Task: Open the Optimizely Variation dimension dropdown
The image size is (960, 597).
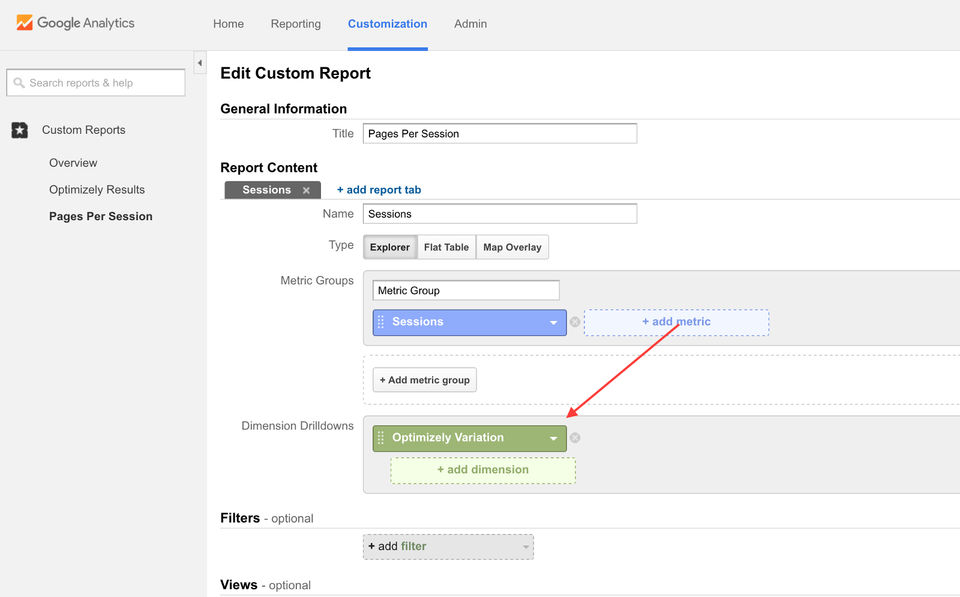Action: coord(553,438)
